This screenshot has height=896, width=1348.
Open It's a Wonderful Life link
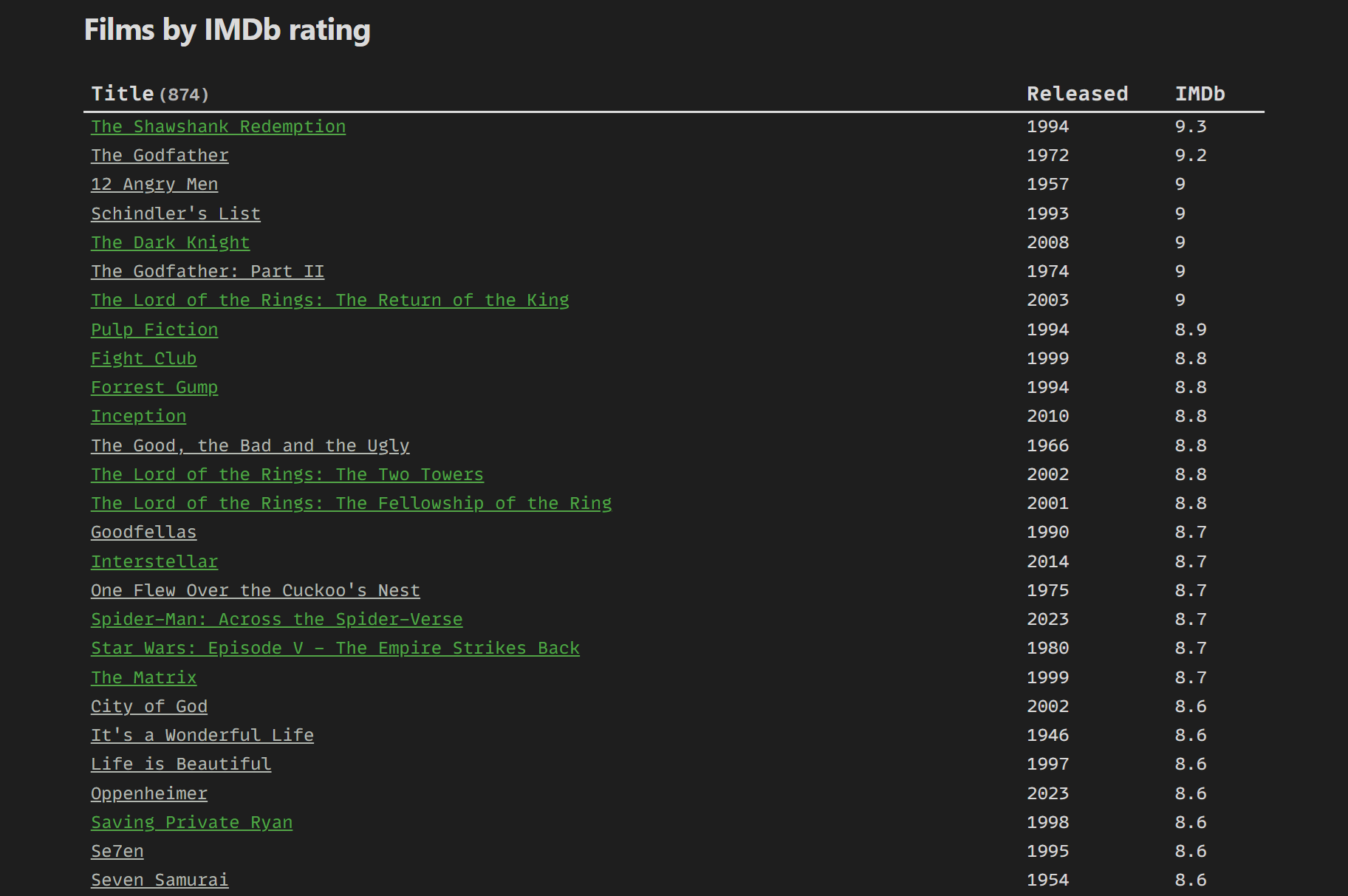(202, 735)
